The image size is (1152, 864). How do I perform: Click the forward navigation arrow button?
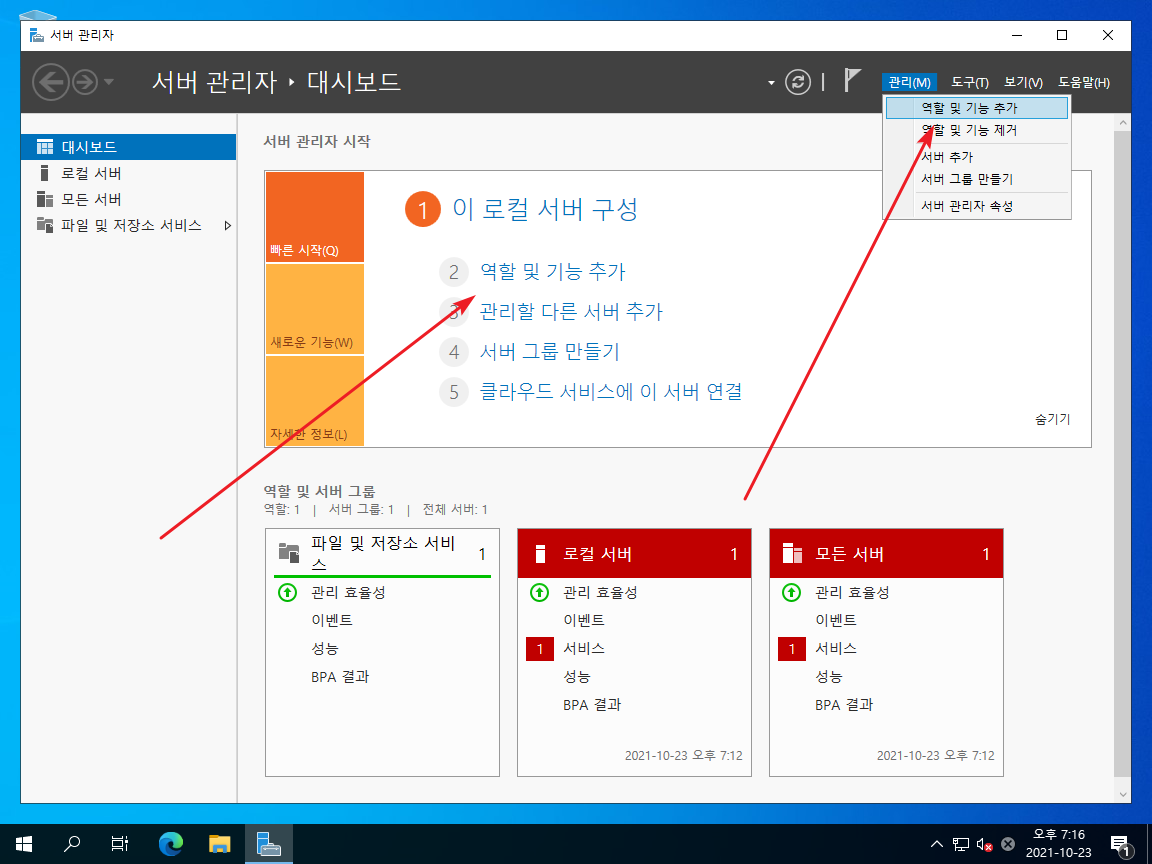click(85, 82)
